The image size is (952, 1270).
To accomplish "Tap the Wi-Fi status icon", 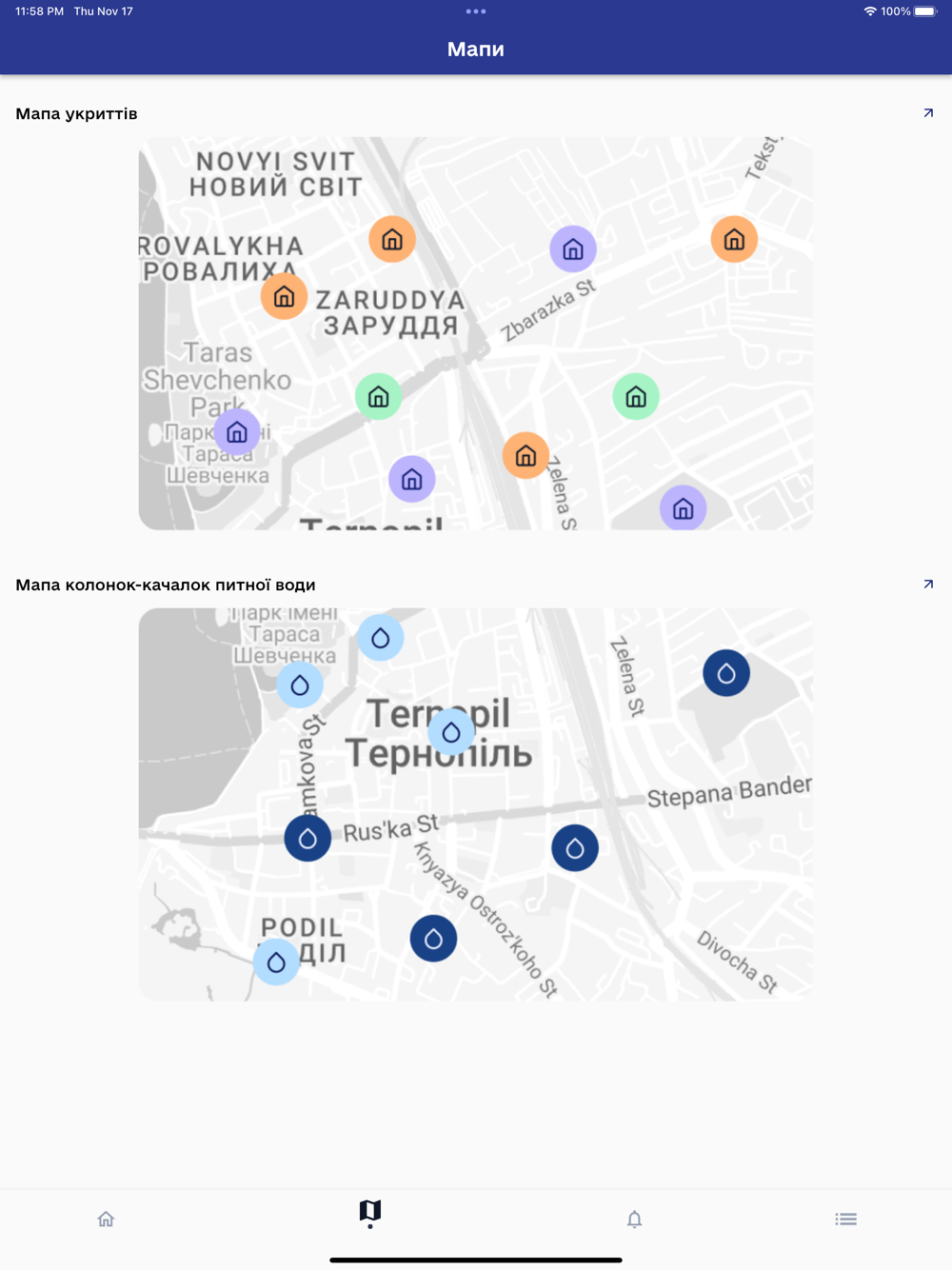I will tap(870, 11).
